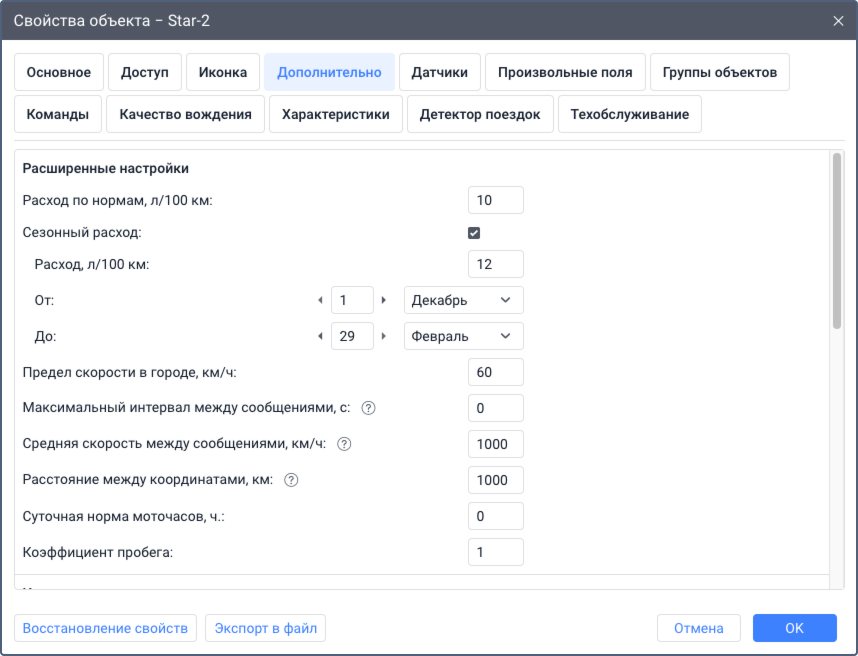Click the Отмена button
This screenshot has width=858, height=656.
click(x=698, y=628)
